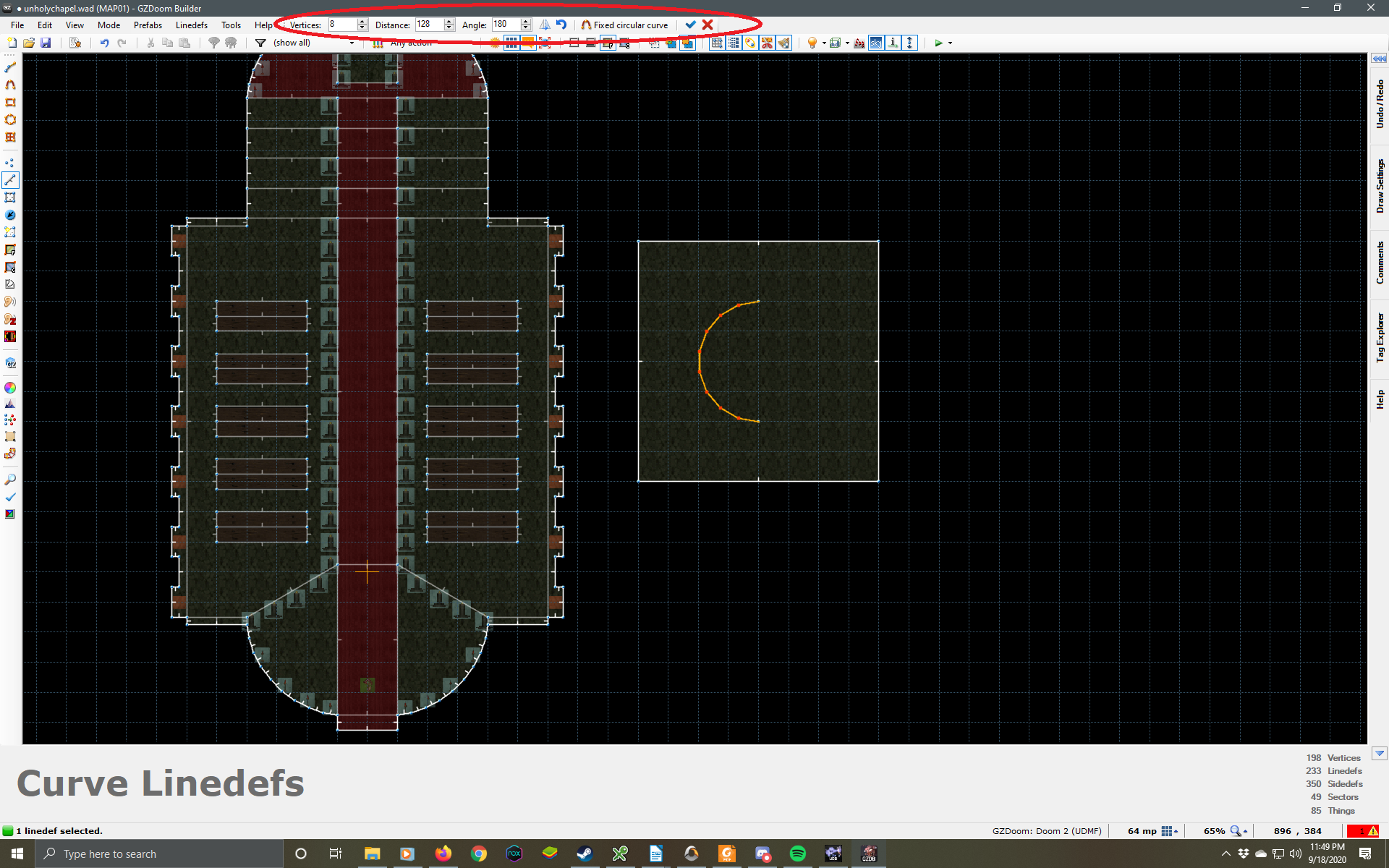Click the red warnings indicator
1389x868 pixels.
(1363, 831)
